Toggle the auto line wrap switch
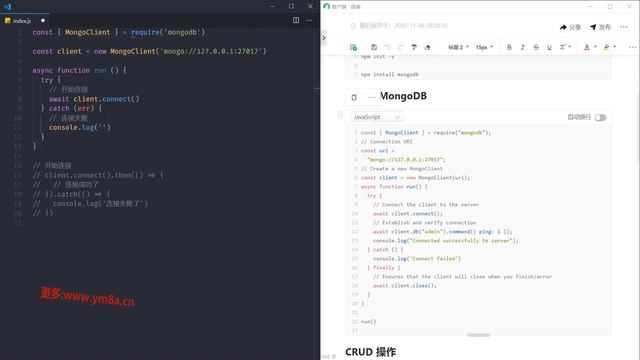The height and width of the screenshot is (360, 640). [600, 118]
